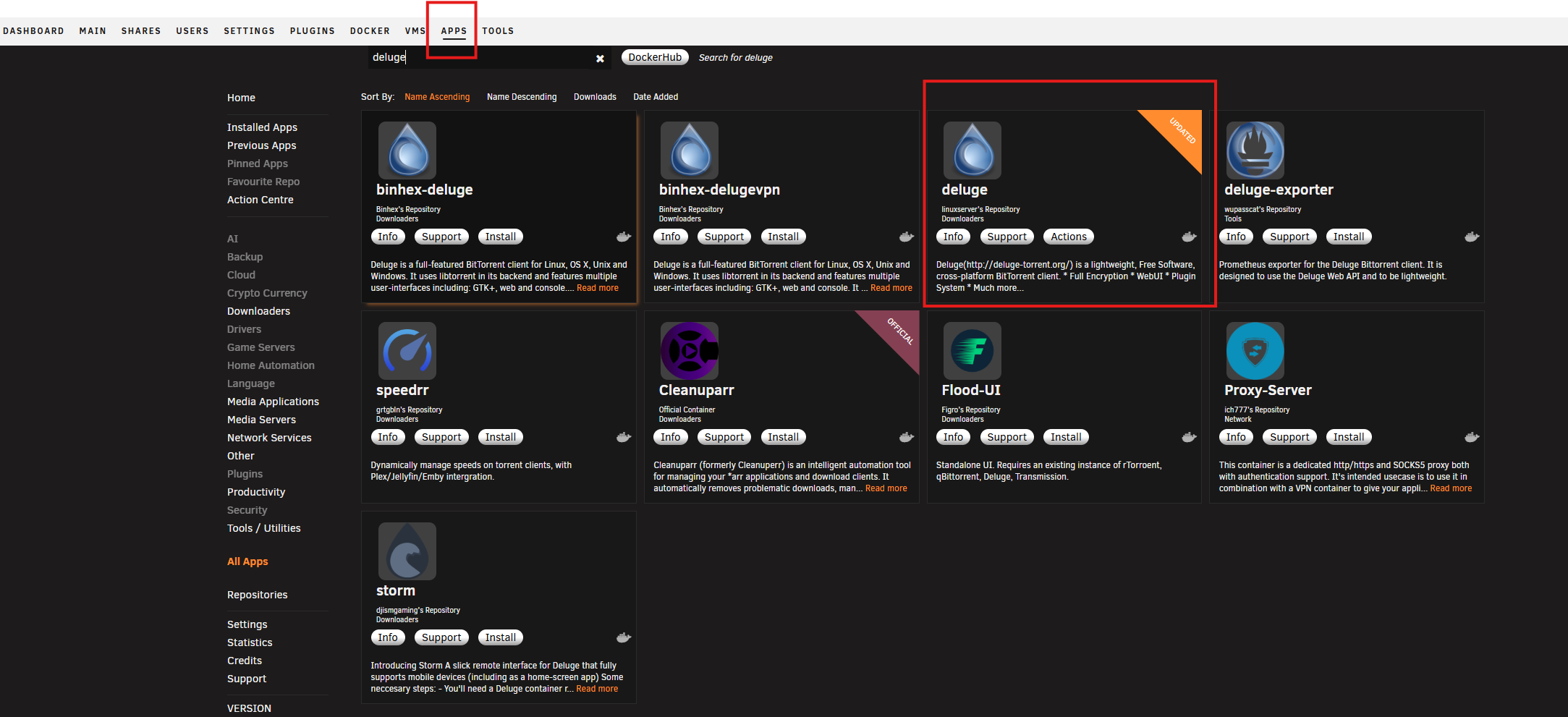Open Support for deluge-exporter
This screenshot has height=717, width=1568.
click(1289, 237)
